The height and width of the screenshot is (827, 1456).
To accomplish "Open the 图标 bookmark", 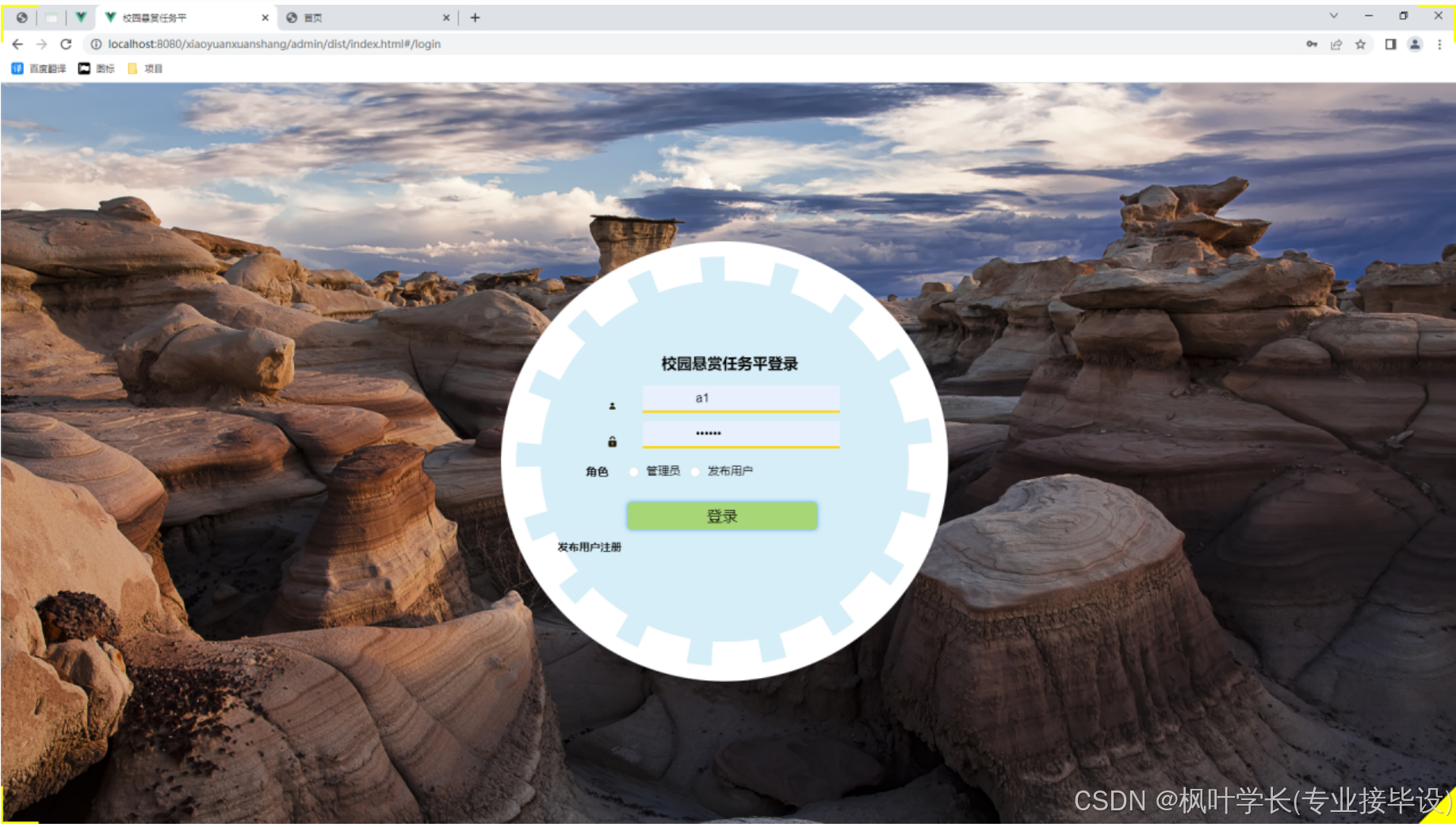I will pos(96,69).
